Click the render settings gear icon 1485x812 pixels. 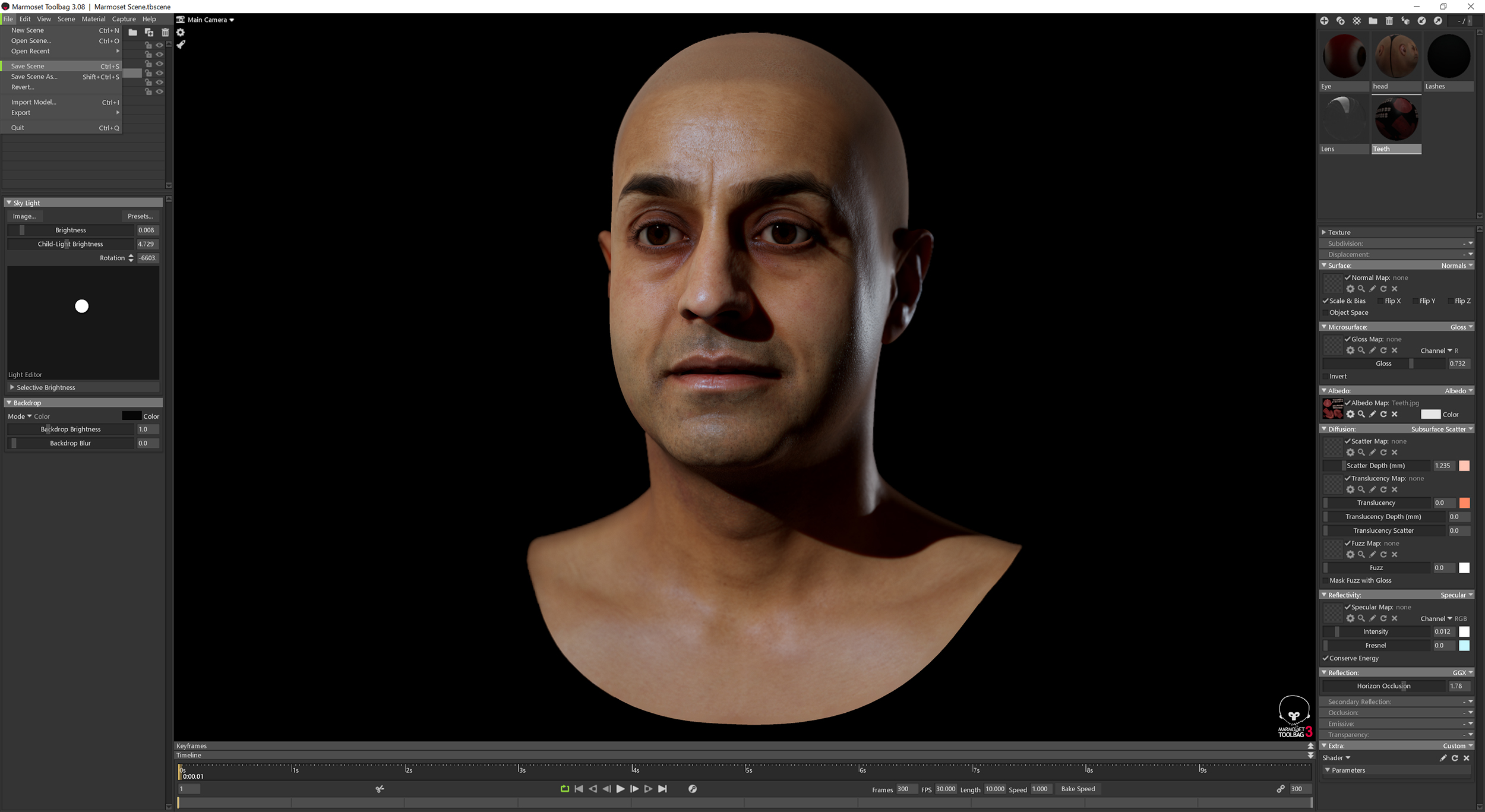click(181, 33)
